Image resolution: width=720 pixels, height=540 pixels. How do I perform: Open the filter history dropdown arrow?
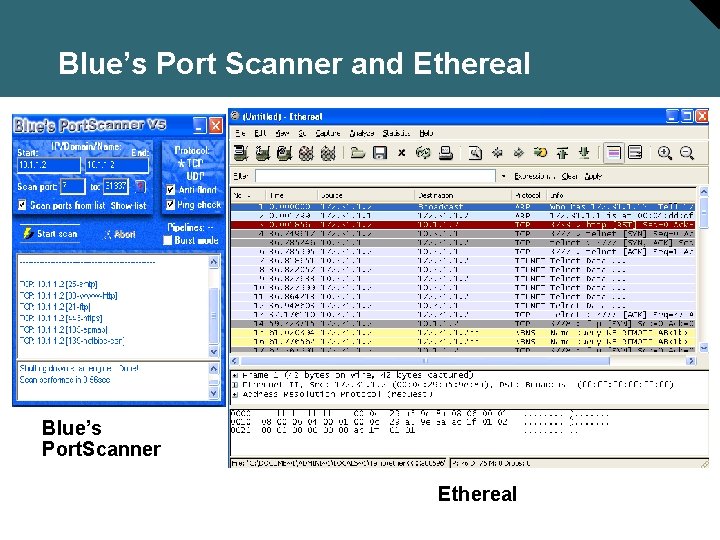tap(504, 176)
